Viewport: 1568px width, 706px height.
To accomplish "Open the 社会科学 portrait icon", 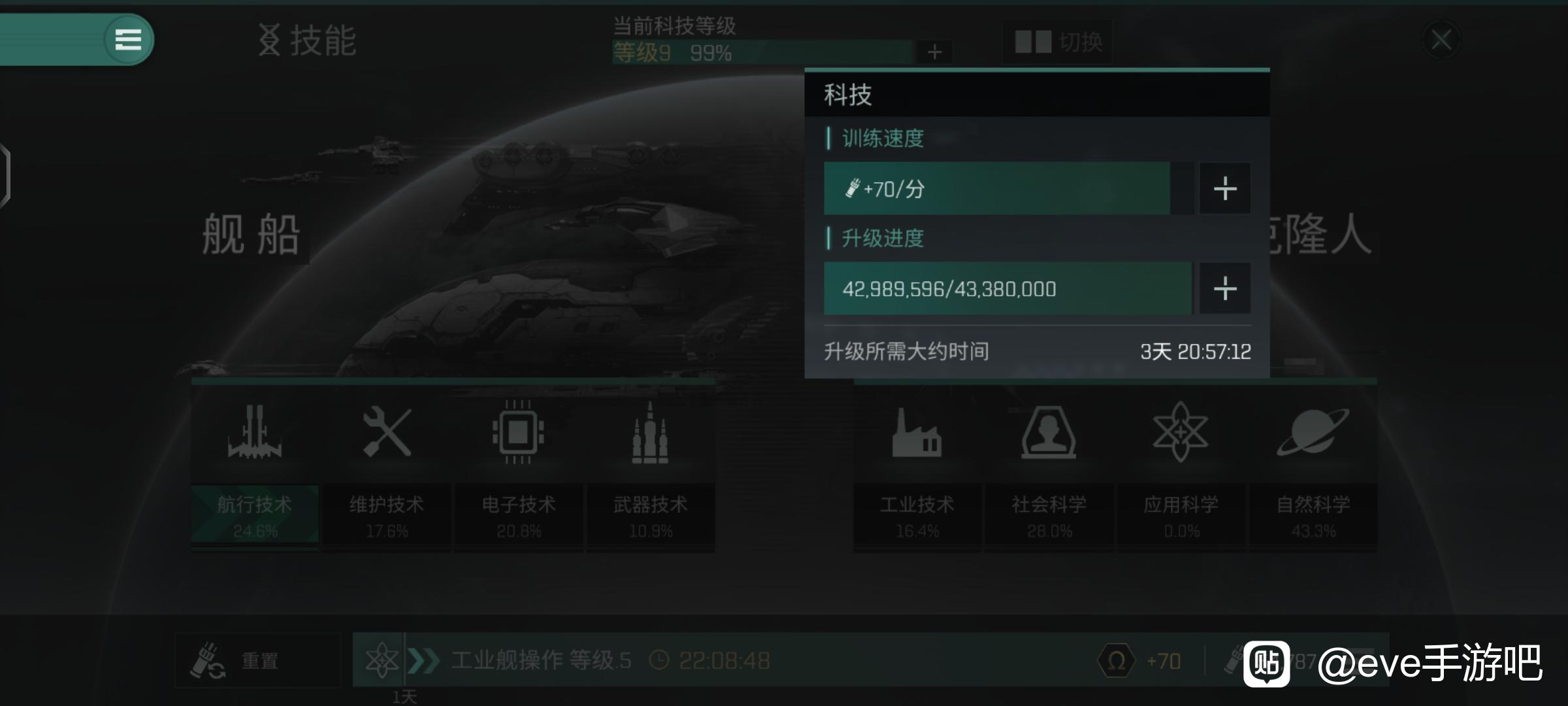I will pos(1049,432).
